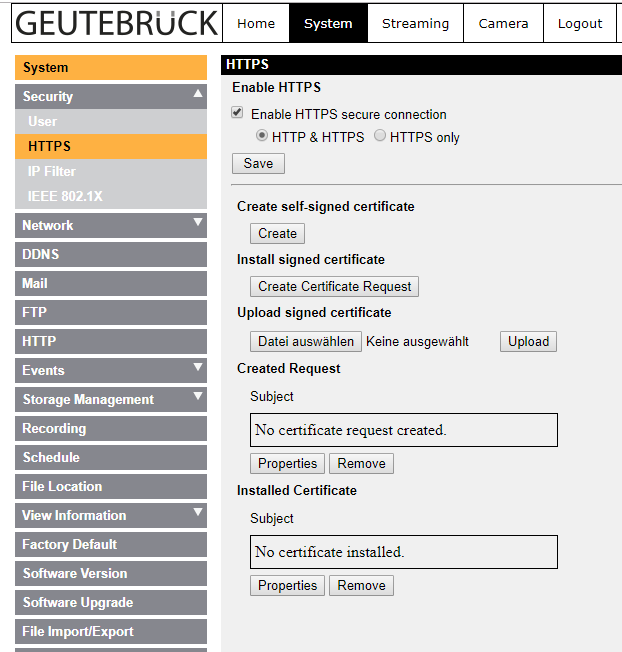Image resolution: width=622 pixels, height=652 pixels.
Task: Open the Streaming tab
Action: coord(415,23)
